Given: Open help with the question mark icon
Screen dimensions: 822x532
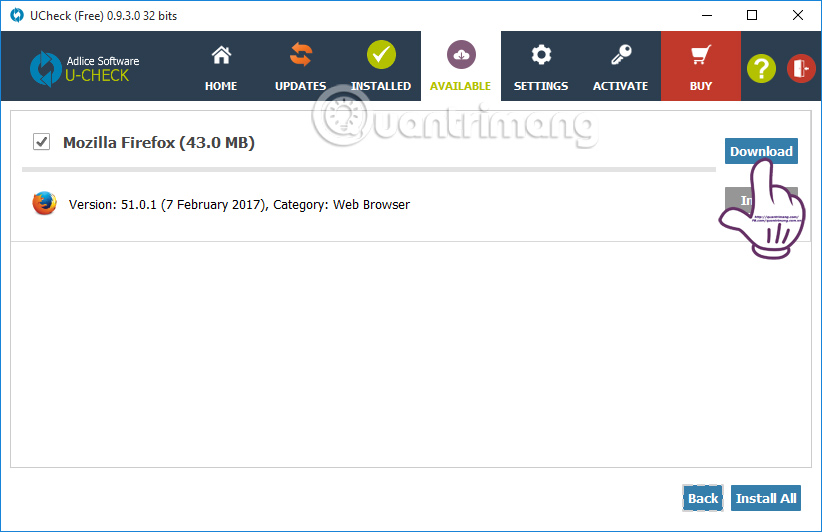Looking at the screenshot, I should click(x=761, y=68).
